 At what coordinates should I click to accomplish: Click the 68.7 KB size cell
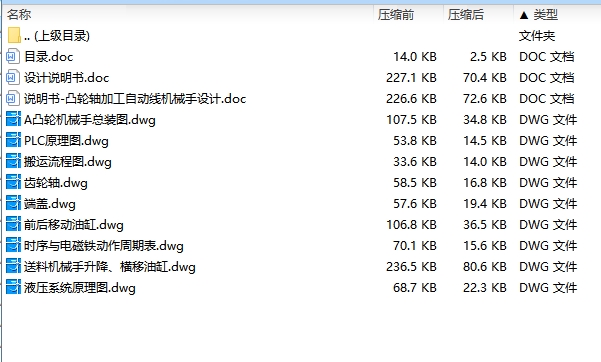(415, 288)
